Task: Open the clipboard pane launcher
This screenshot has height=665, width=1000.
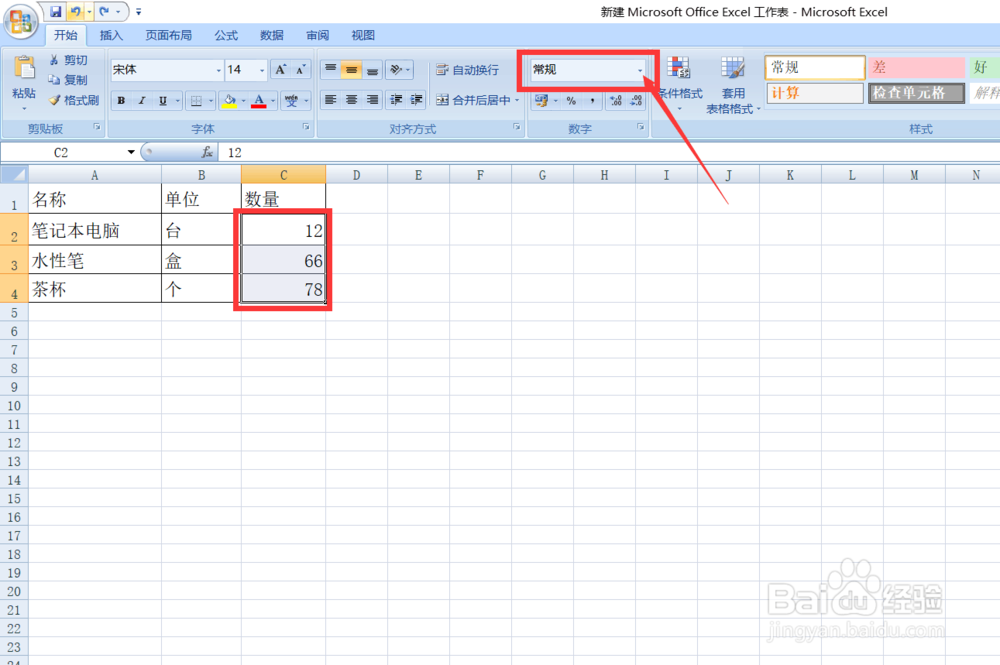Action: [97, 128]
